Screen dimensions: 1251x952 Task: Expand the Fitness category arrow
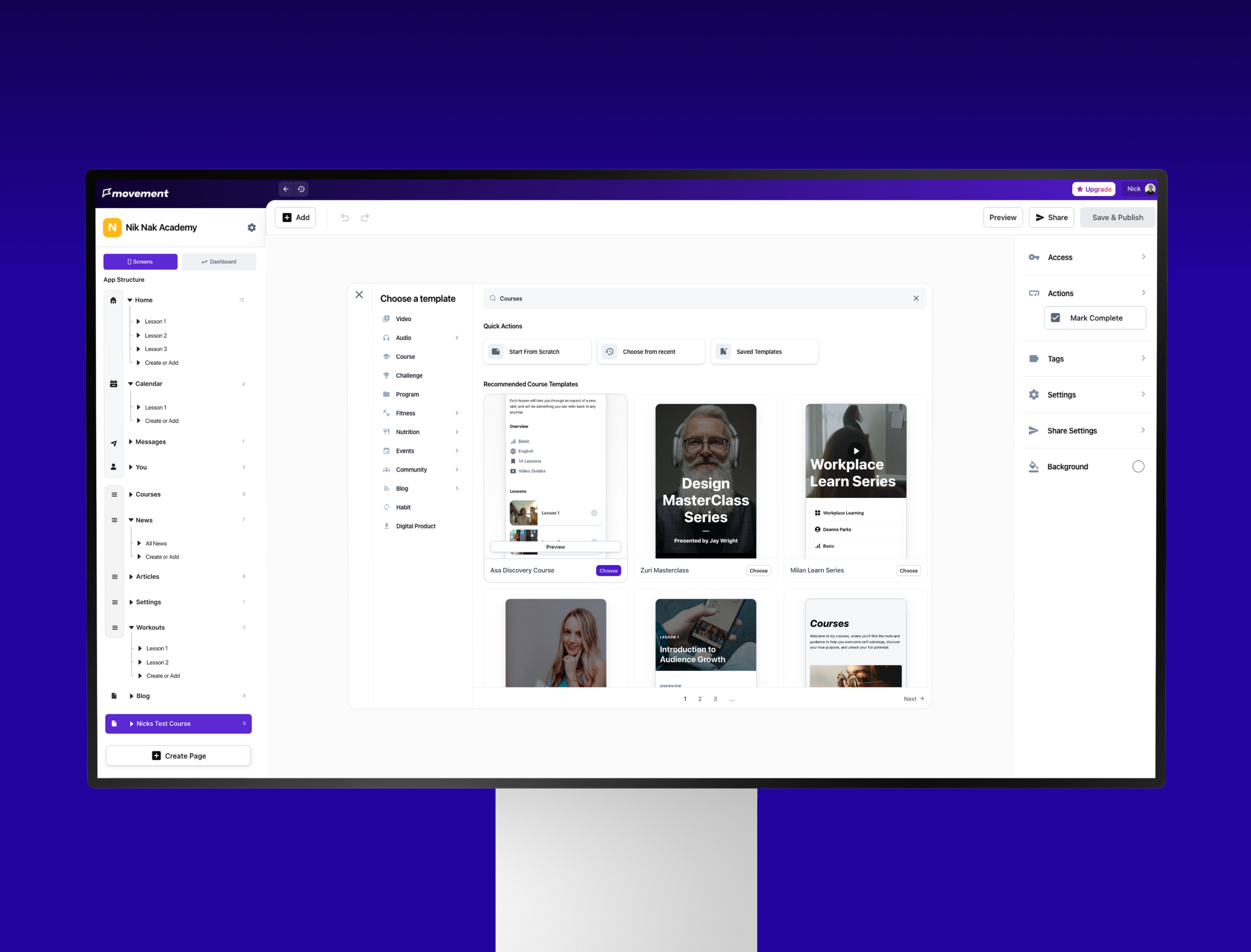(x=457, y=413)
